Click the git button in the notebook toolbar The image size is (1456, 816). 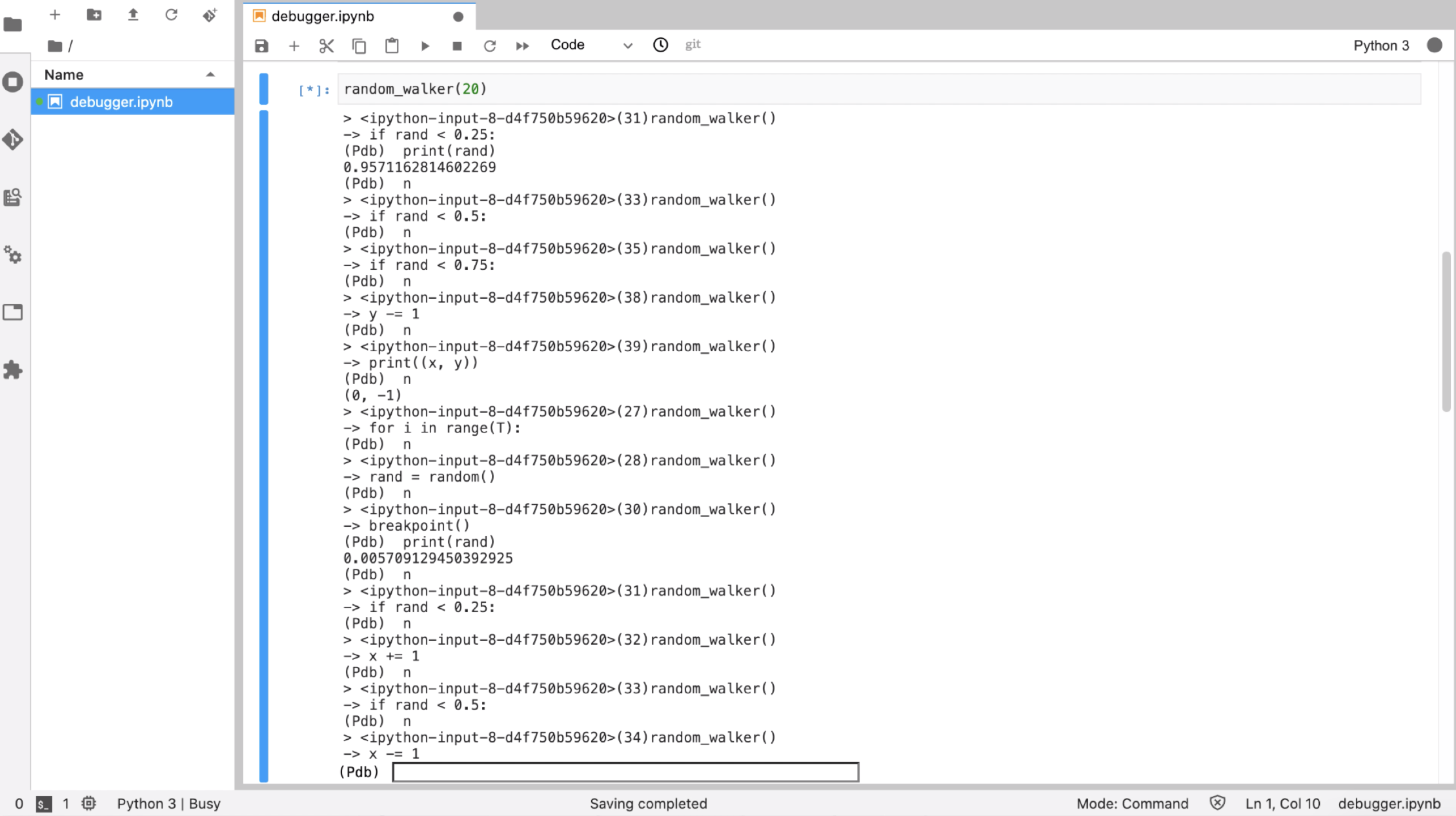(693, 45)
